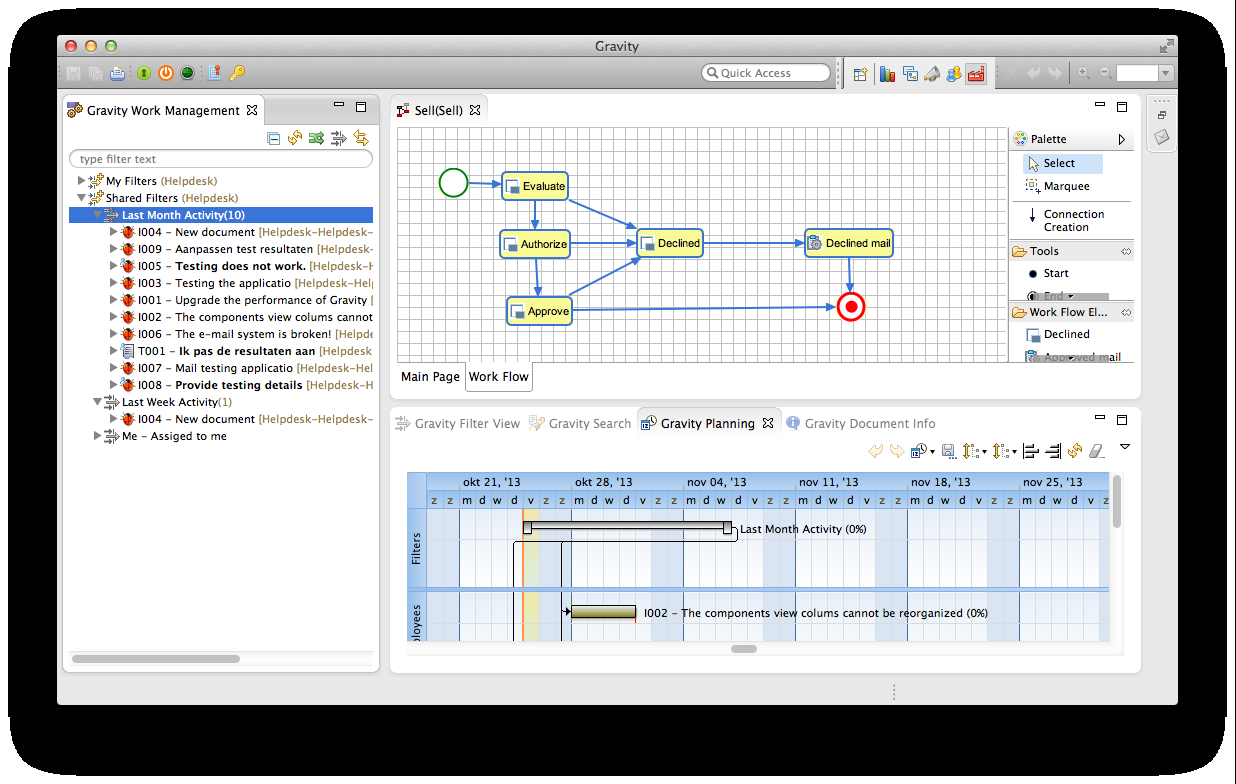Click the red factory perspective icon
Viewport: 1236px width, 784px height.
(976, 73)
